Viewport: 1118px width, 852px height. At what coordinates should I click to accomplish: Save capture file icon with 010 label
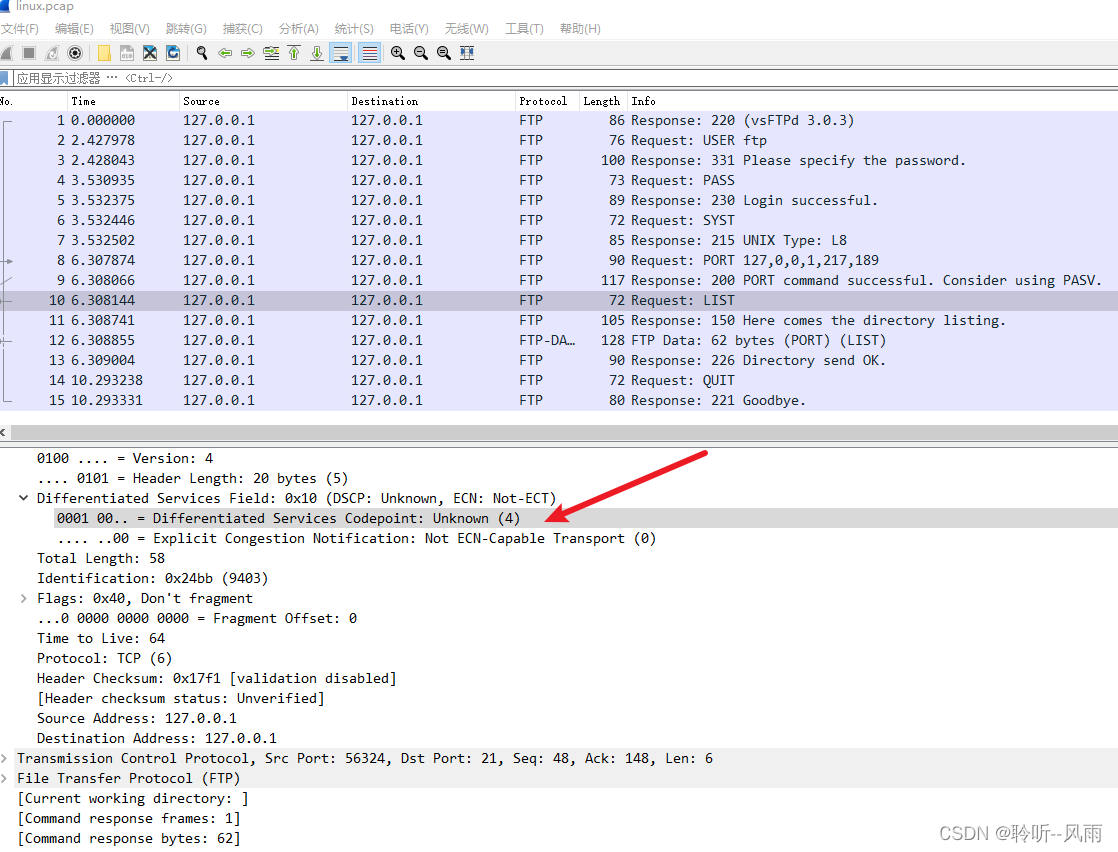(x=127, y=53)
